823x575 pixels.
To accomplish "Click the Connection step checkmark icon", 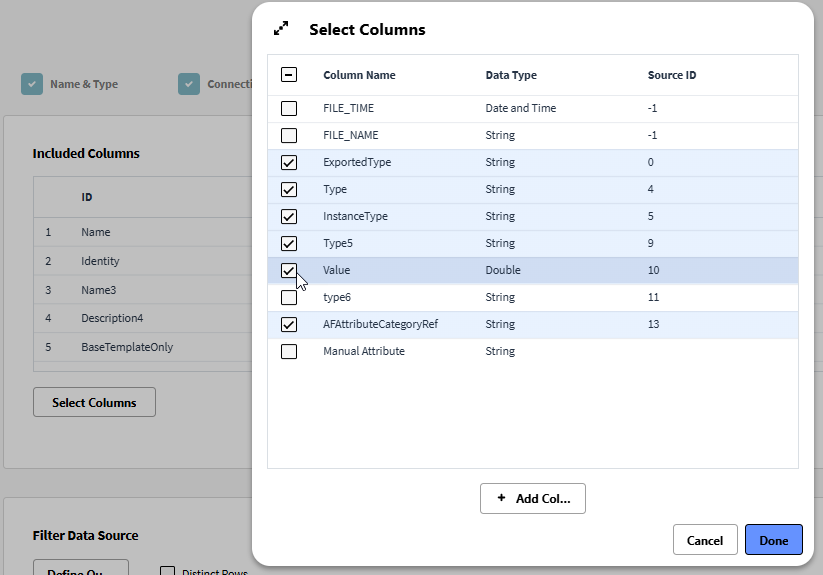I will [x=189, y=84].
